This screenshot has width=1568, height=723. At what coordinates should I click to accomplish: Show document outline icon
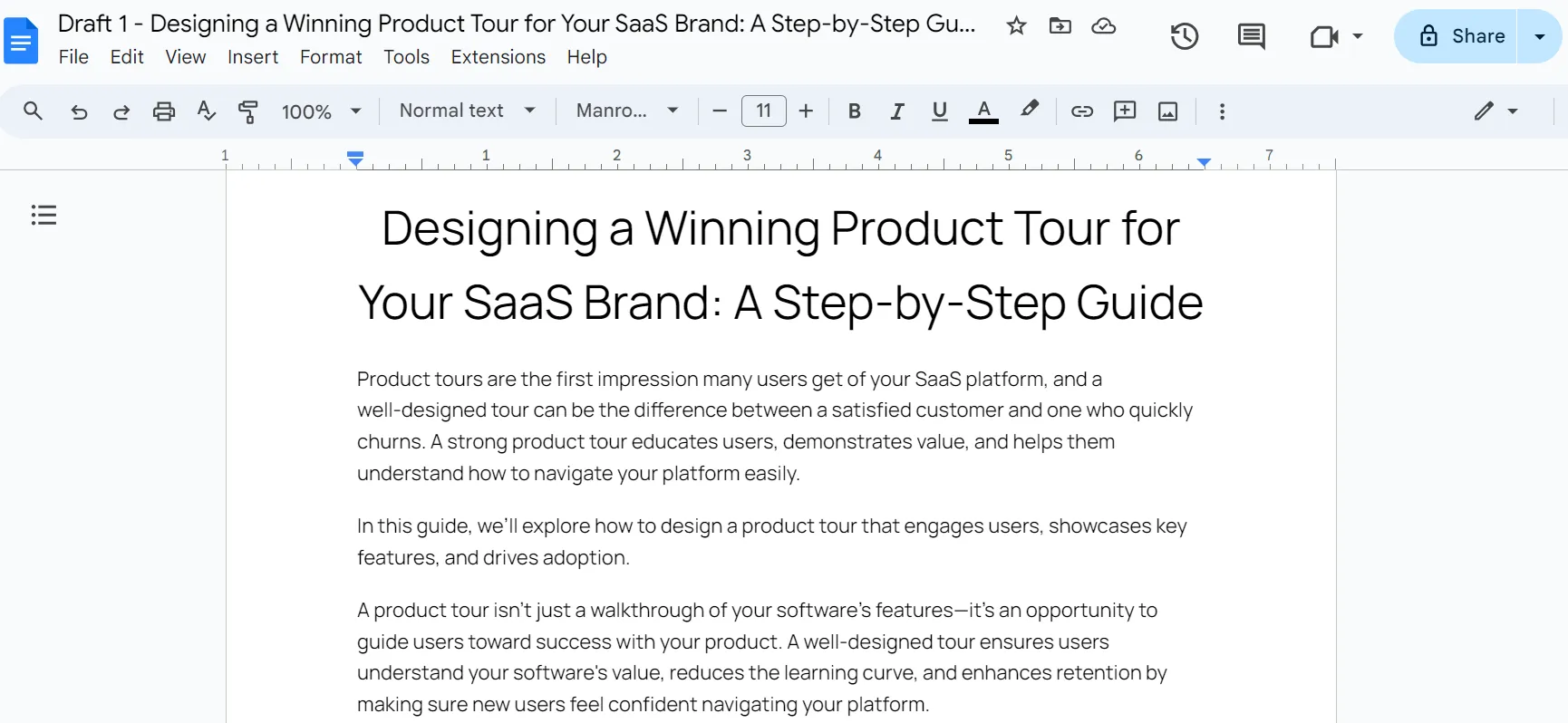(44, 215)
